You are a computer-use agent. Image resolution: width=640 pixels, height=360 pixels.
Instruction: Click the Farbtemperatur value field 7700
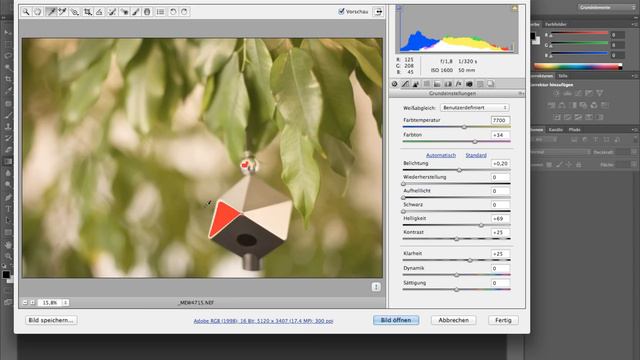point(500,120)
